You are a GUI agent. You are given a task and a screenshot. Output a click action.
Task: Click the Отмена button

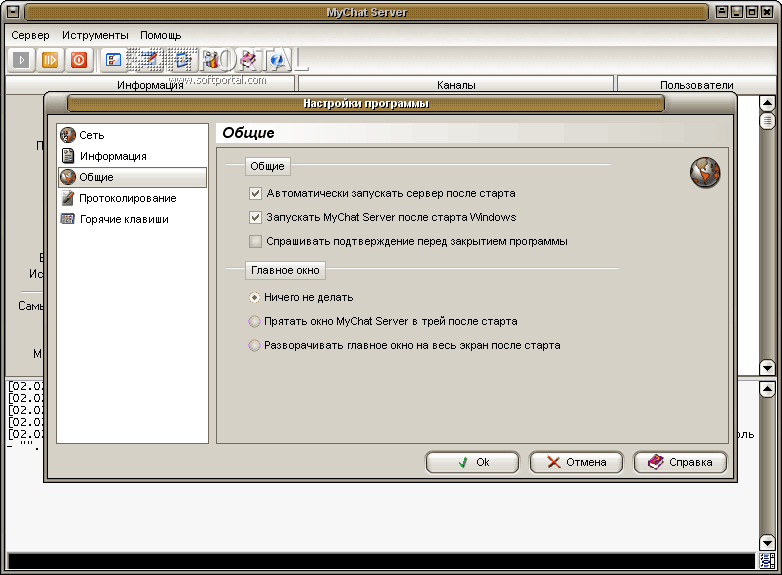click(576, 462)
